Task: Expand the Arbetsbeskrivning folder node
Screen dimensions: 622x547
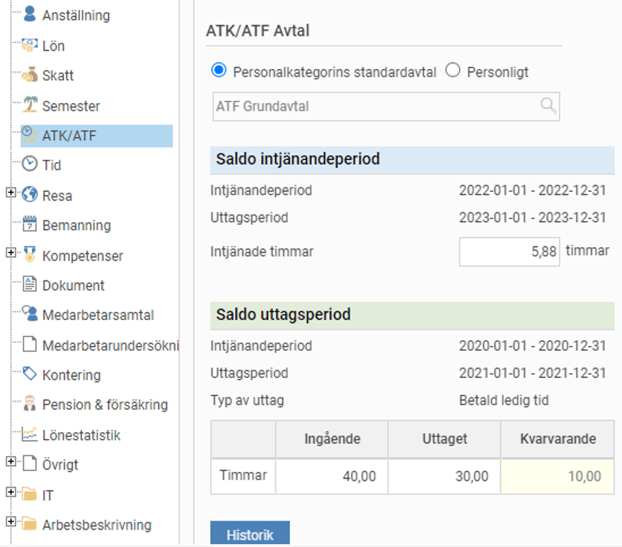Action: (11, 522)
